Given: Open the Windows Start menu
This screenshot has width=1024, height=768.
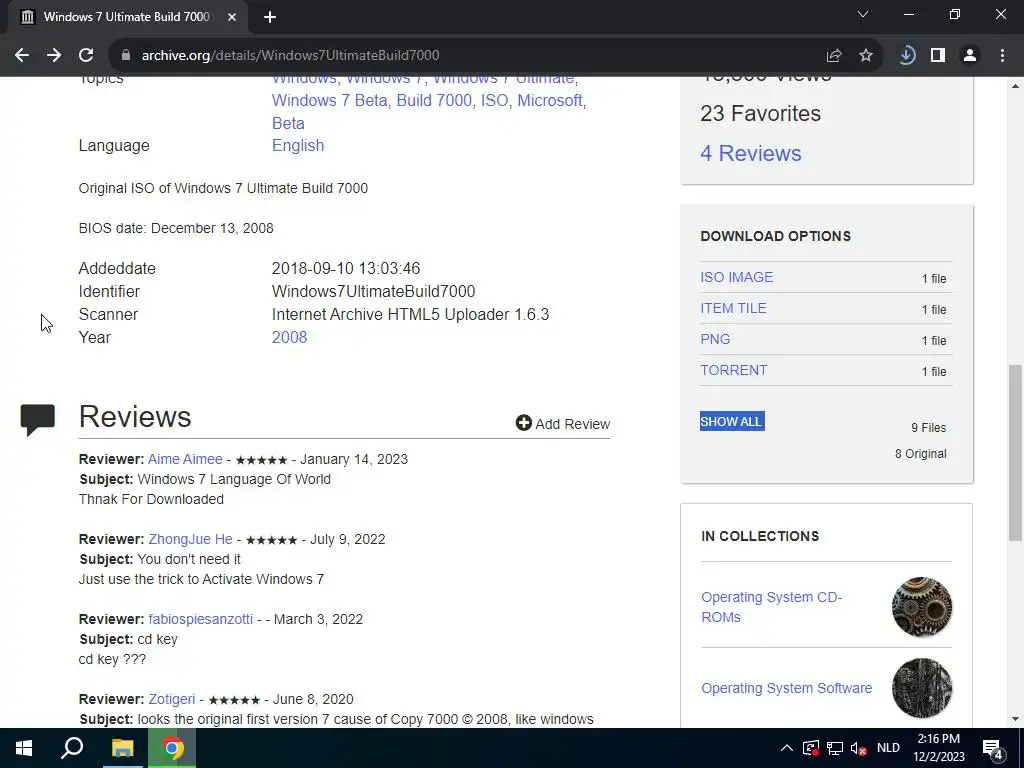Looking at the screenshot, I should 24,748.
